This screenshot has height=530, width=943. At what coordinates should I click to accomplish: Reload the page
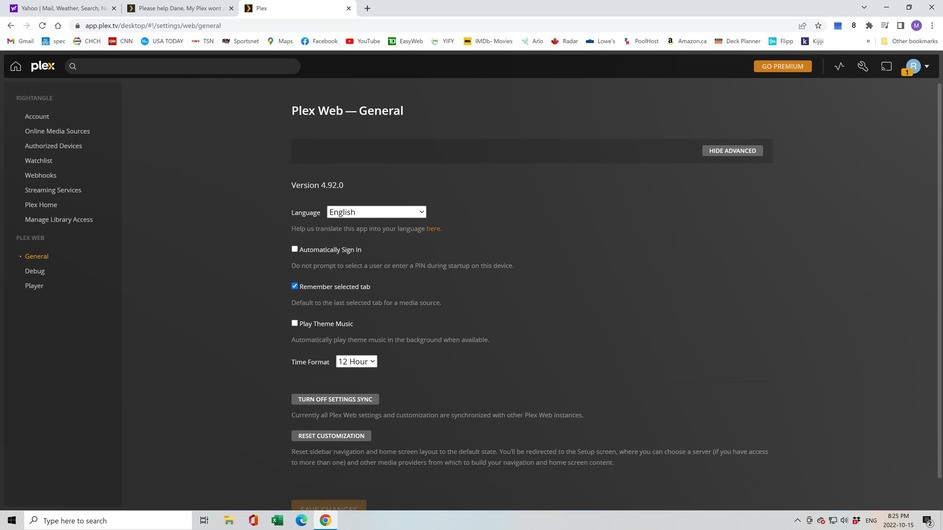(x=42, y=25)
